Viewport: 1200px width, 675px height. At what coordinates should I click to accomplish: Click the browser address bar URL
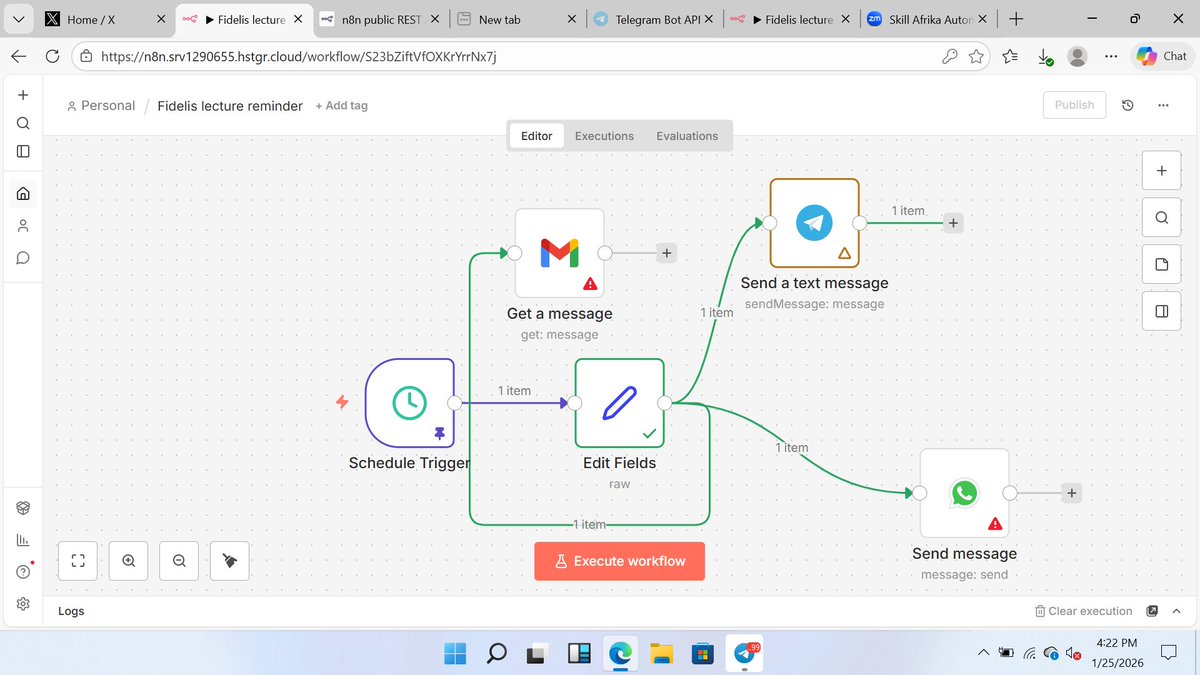pyautogui.click(x=299, y=57)
